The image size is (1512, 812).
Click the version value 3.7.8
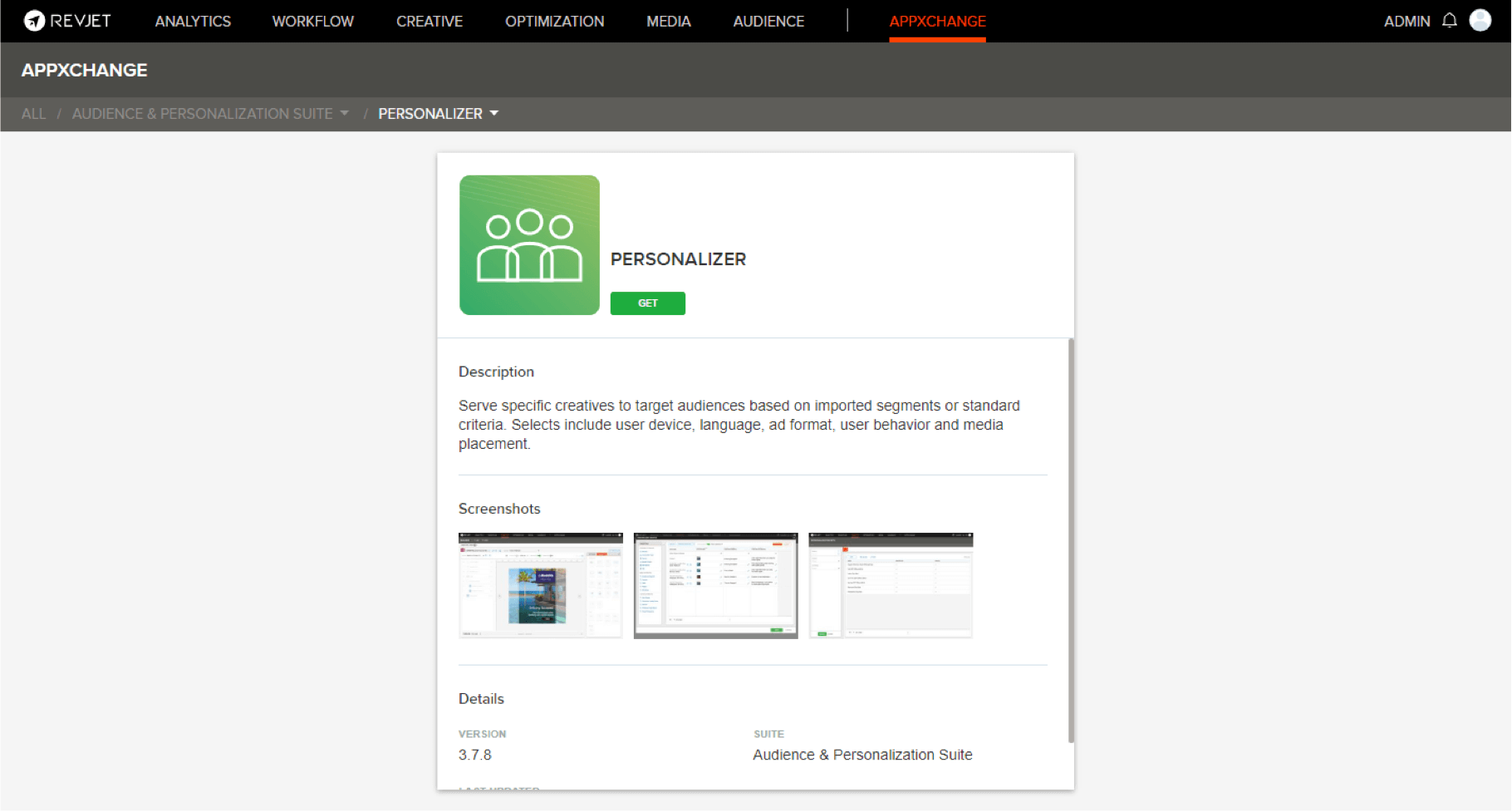pos(475,755)
